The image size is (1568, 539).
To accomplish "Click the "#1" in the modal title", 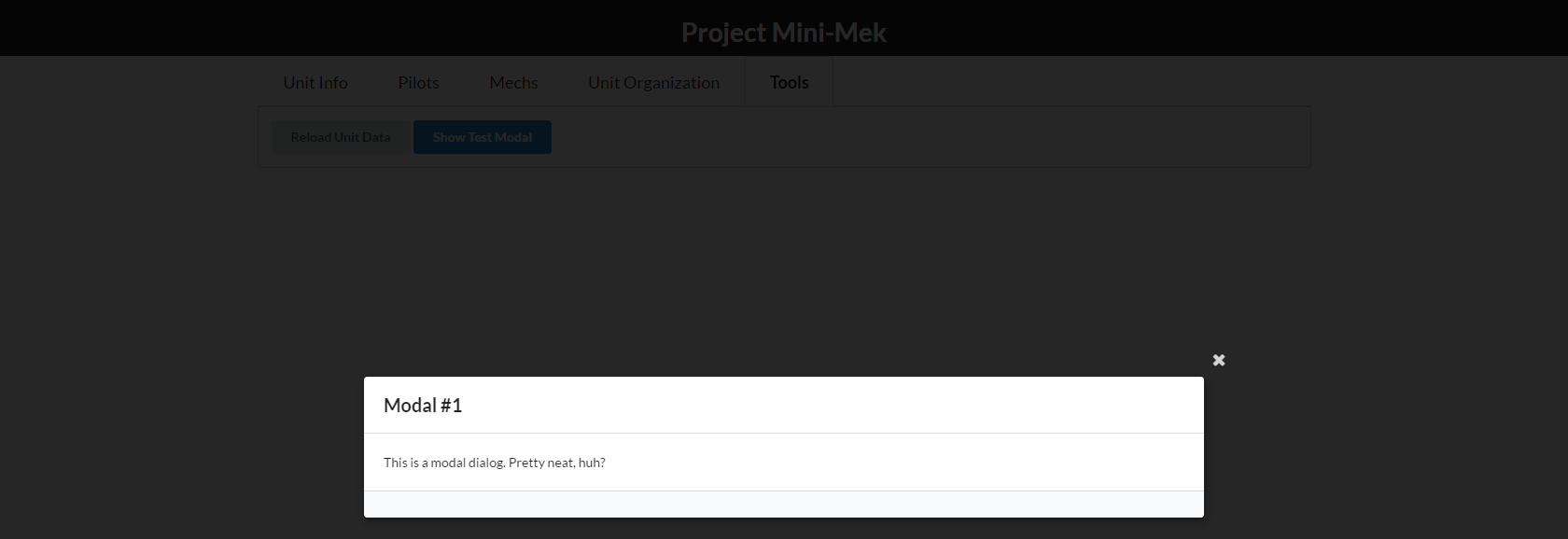I will point(451,405).
